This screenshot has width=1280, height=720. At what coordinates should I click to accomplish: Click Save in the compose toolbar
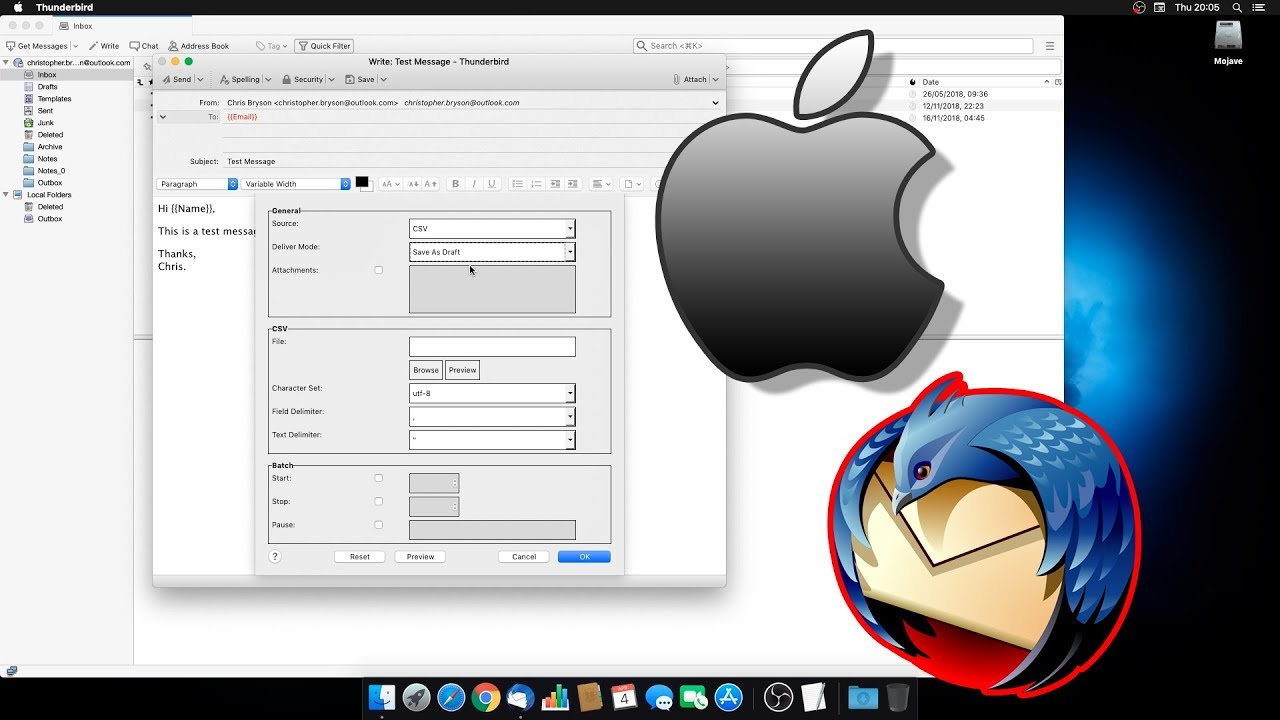pos(360,79)
